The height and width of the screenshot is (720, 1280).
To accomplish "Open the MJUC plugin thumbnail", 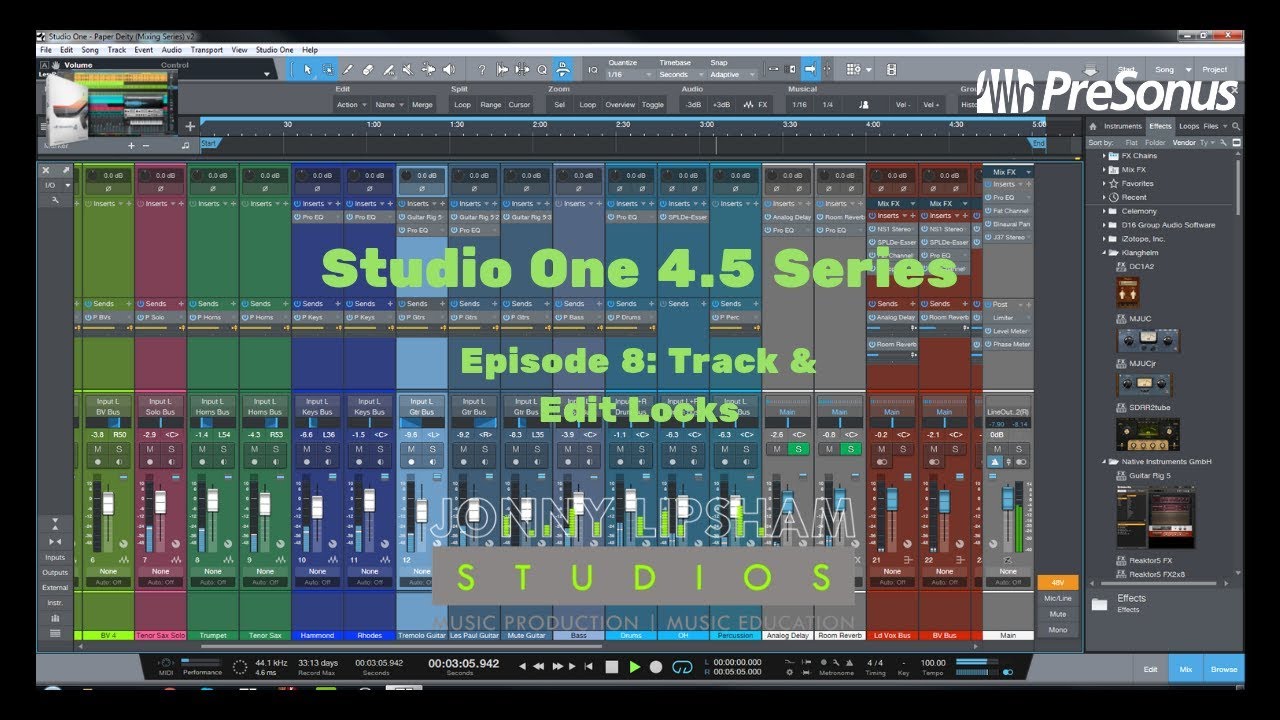I will point(1148,339).
